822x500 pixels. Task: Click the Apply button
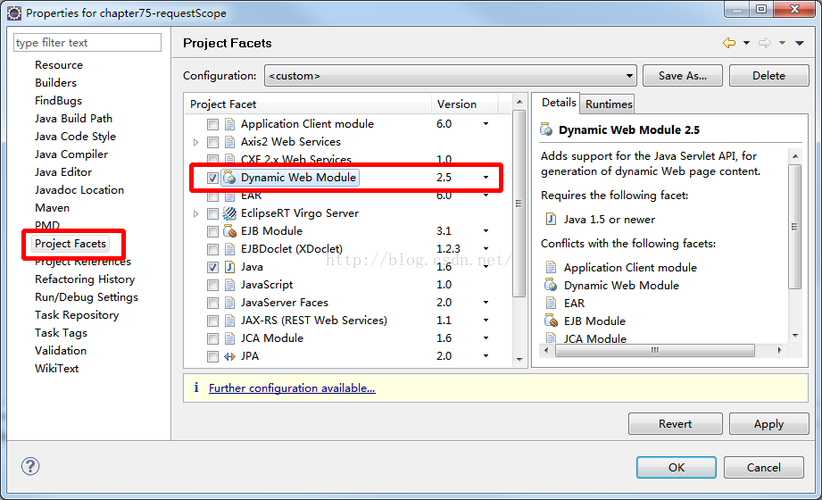pos(768,424)
